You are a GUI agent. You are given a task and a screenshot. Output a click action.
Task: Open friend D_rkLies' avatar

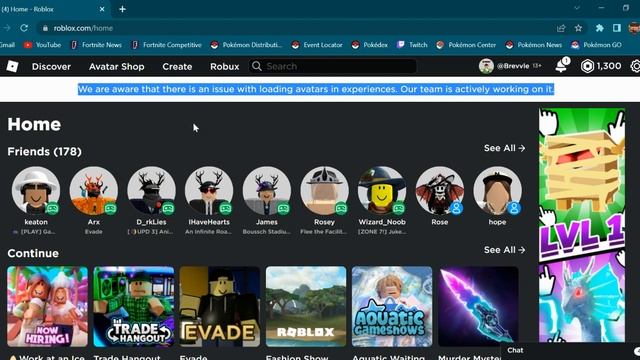(x=151, y=190)
